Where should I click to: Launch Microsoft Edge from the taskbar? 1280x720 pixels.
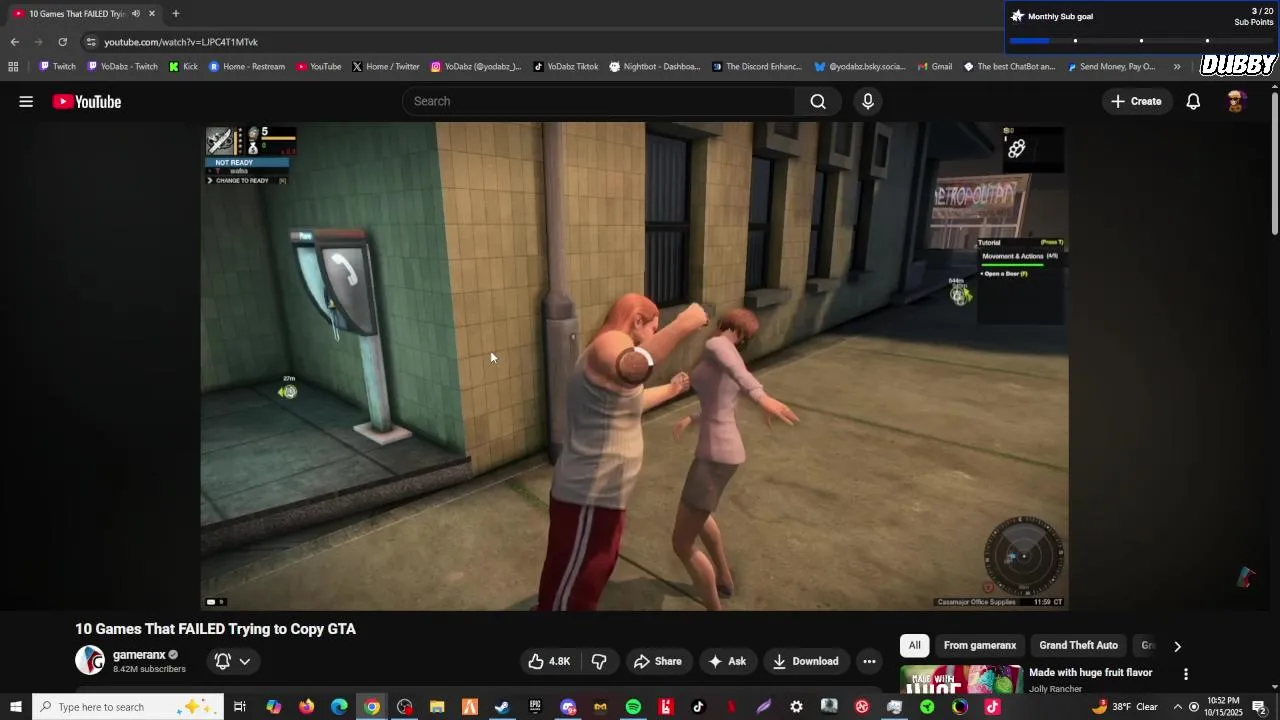[339, 707]
